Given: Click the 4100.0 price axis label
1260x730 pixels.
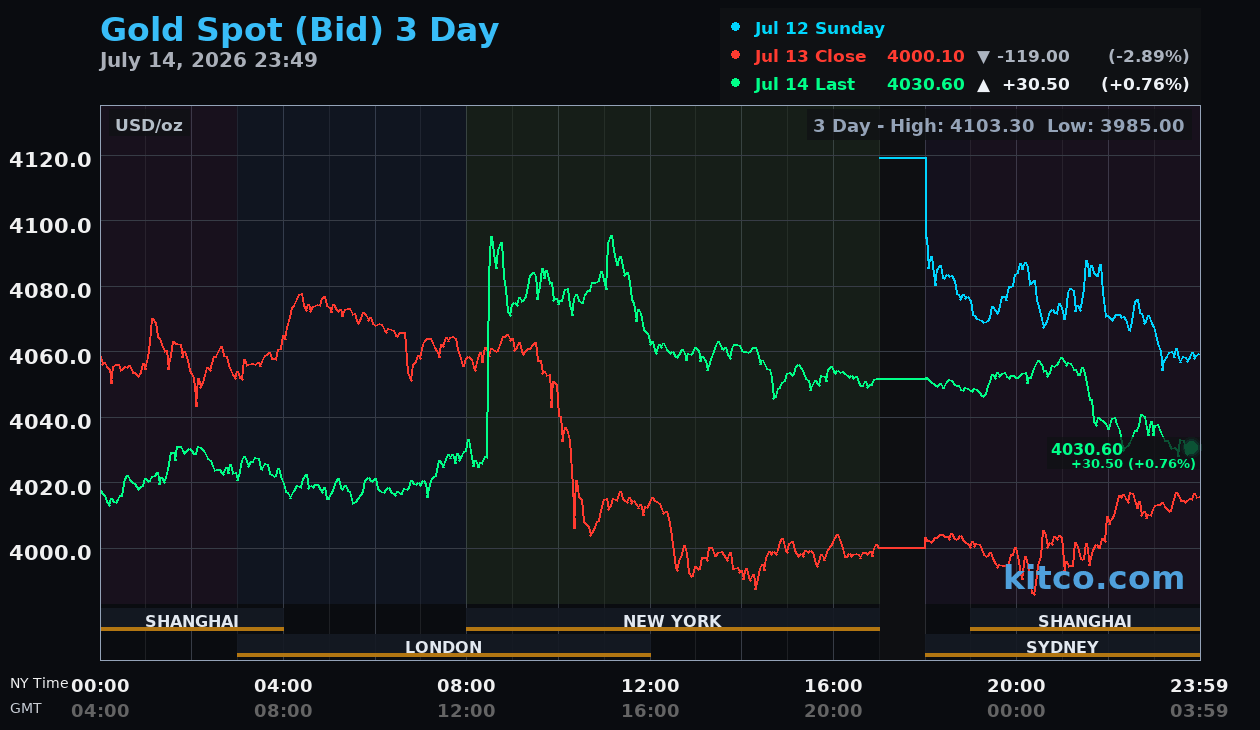Looking at the screenshot, I should [50, 224].
